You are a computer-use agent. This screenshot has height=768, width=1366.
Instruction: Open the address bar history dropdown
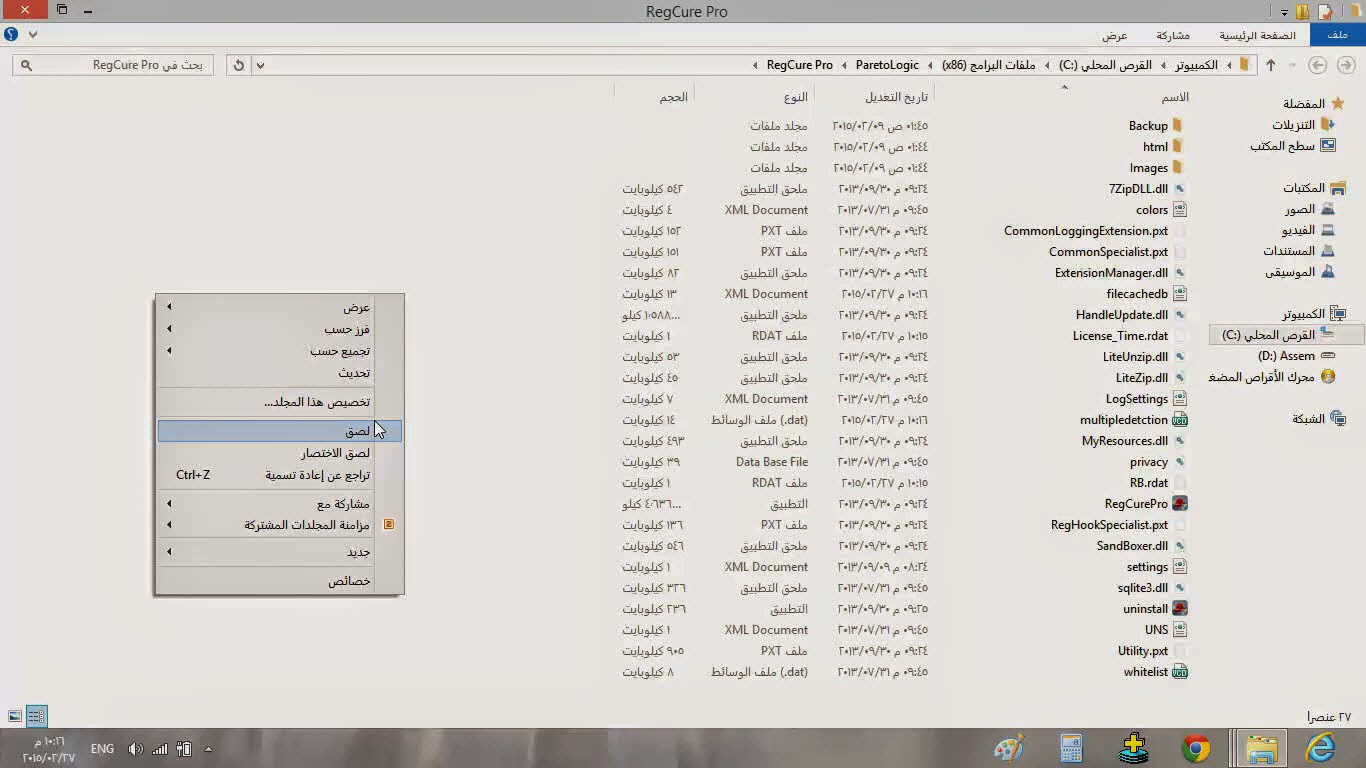260,65
